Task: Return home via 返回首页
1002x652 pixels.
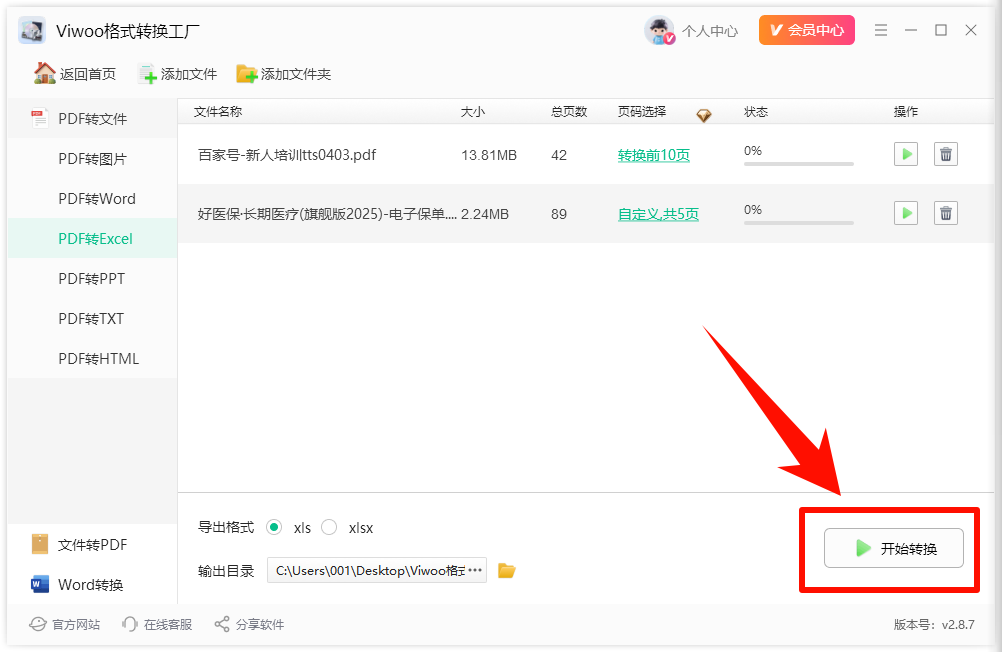Action: (x=75, y=74)
